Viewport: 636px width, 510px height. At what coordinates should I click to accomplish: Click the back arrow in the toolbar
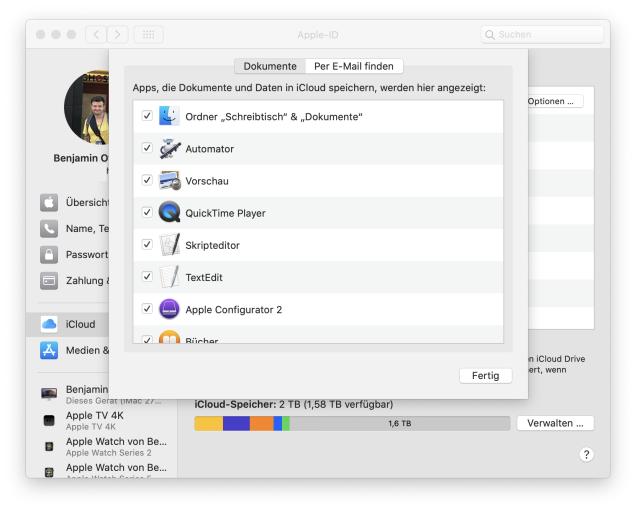pos(96,35)
